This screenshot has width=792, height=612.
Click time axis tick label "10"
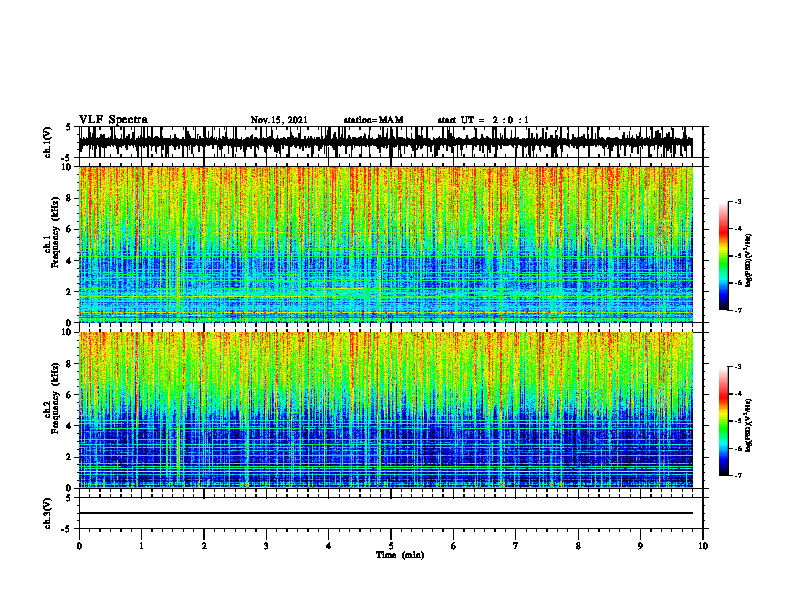click(x=703, y=546)
